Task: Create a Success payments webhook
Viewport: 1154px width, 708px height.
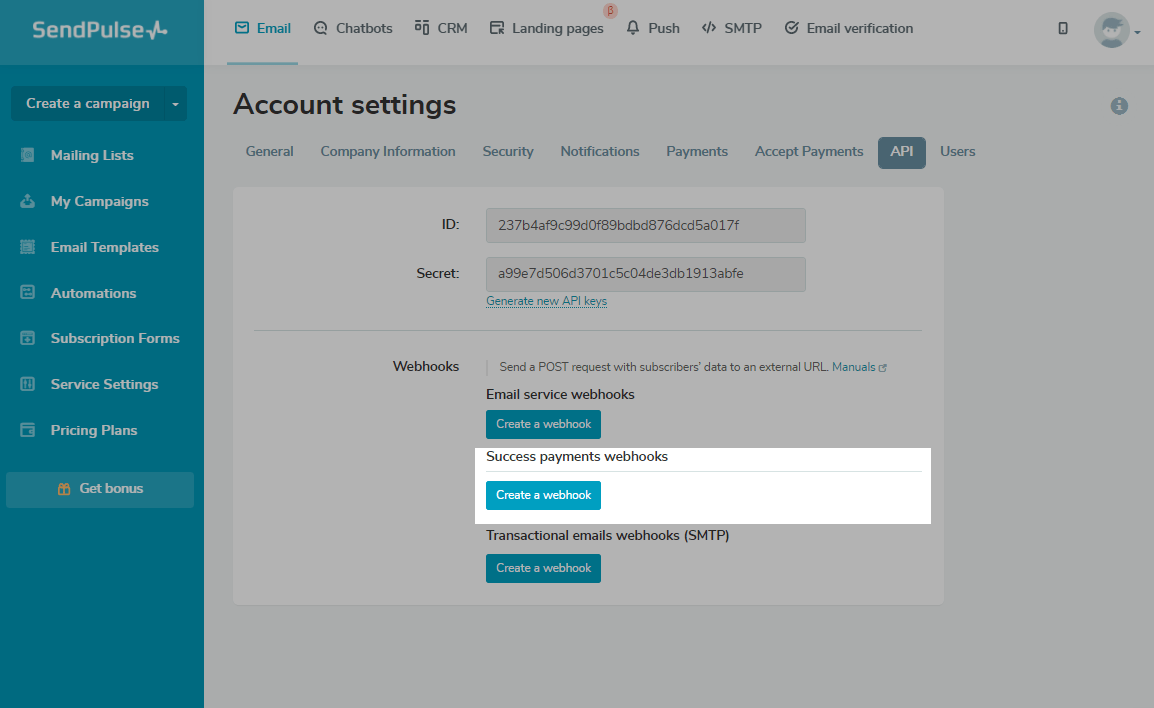Action: (x=543, y=495)
